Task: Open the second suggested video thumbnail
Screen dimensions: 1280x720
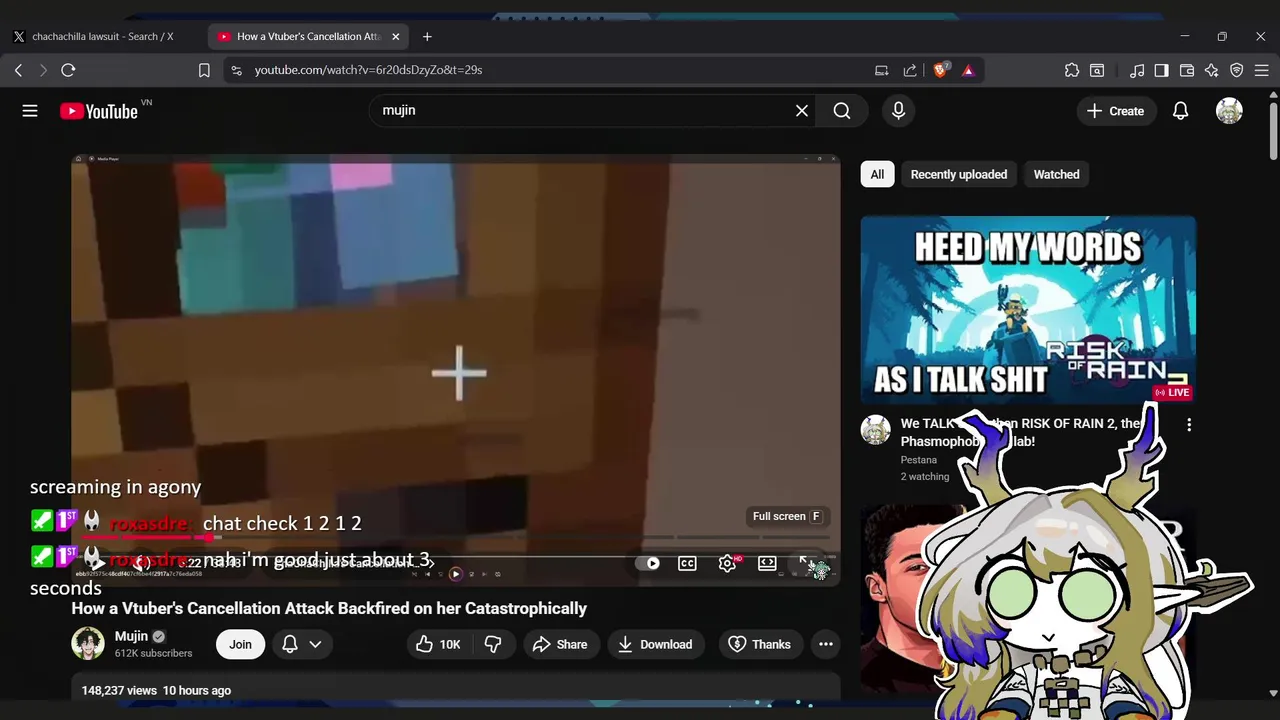Action: 1028,600
